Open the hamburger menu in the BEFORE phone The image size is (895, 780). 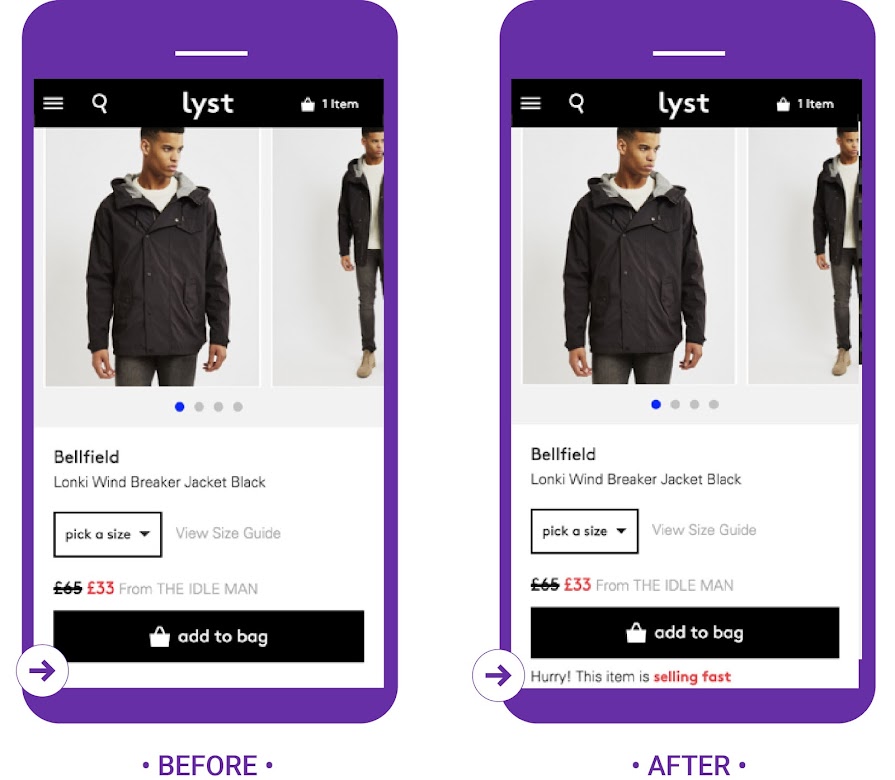[x=54, y=103]
